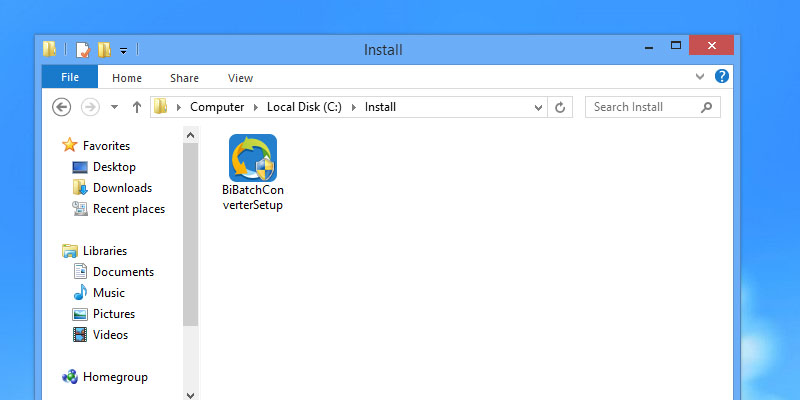Click the New Folder icon in title bar
This screenshot has width=800, height=400.
click(x=104, y=49)
